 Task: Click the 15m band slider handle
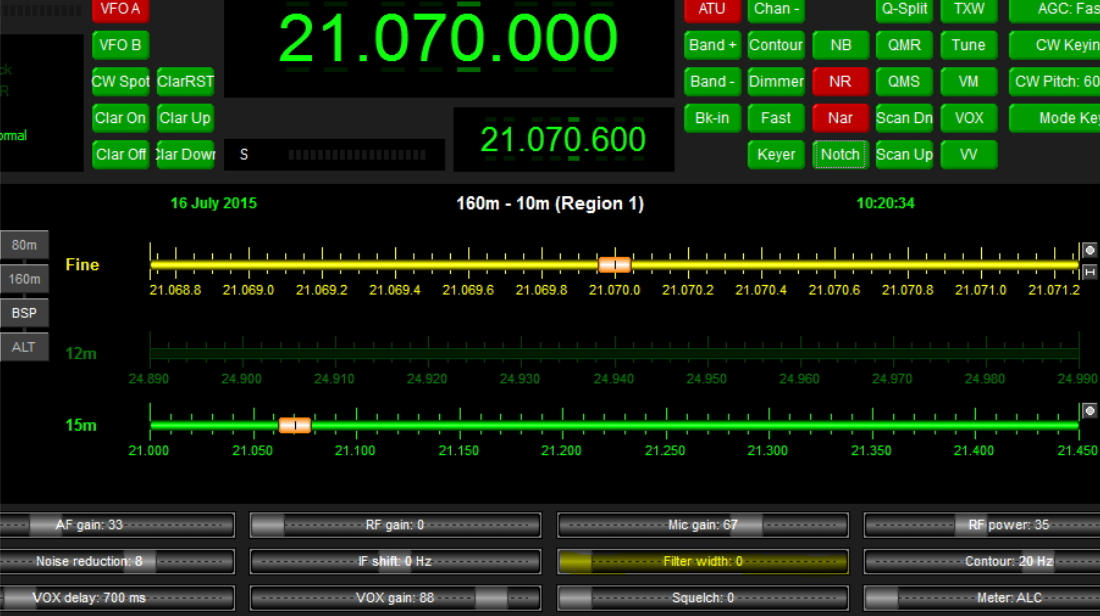[x=295, y=425]
